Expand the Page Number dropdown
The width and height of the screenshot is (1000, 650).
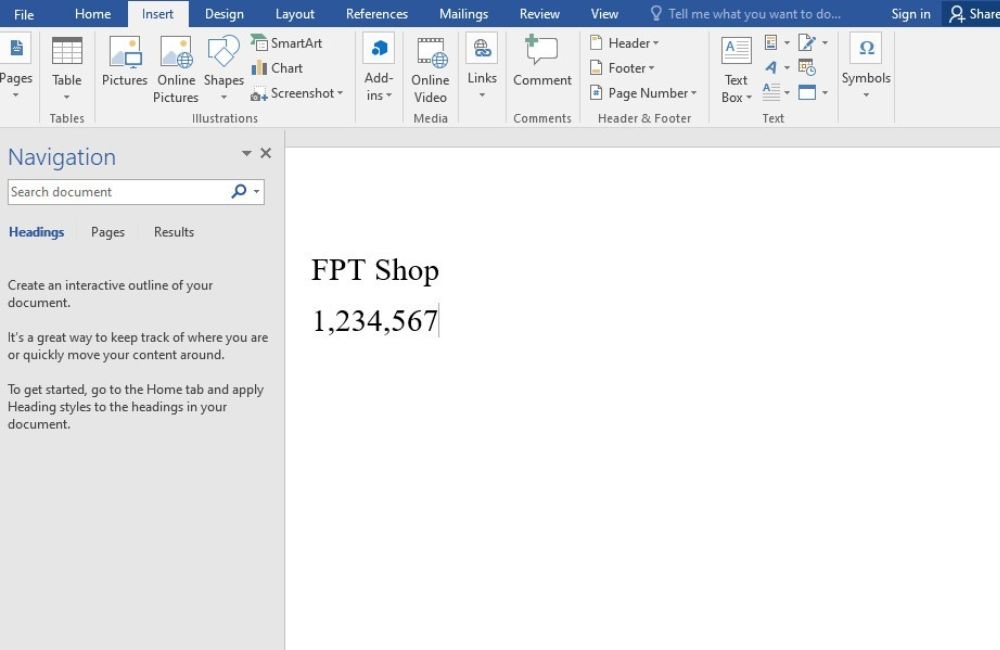(x=643, y=92)
